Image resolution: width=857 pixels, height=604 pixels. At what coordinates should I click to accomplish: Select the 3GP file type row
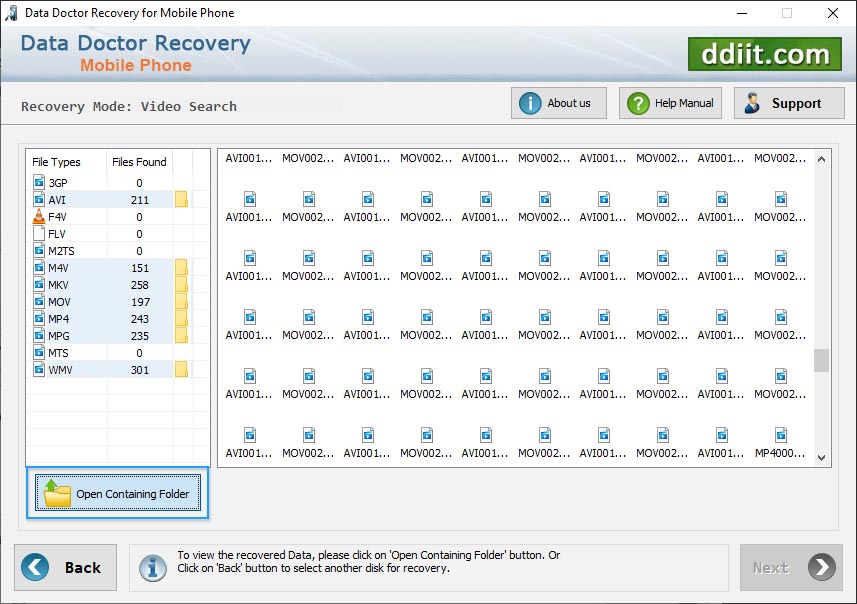point(90,183)
